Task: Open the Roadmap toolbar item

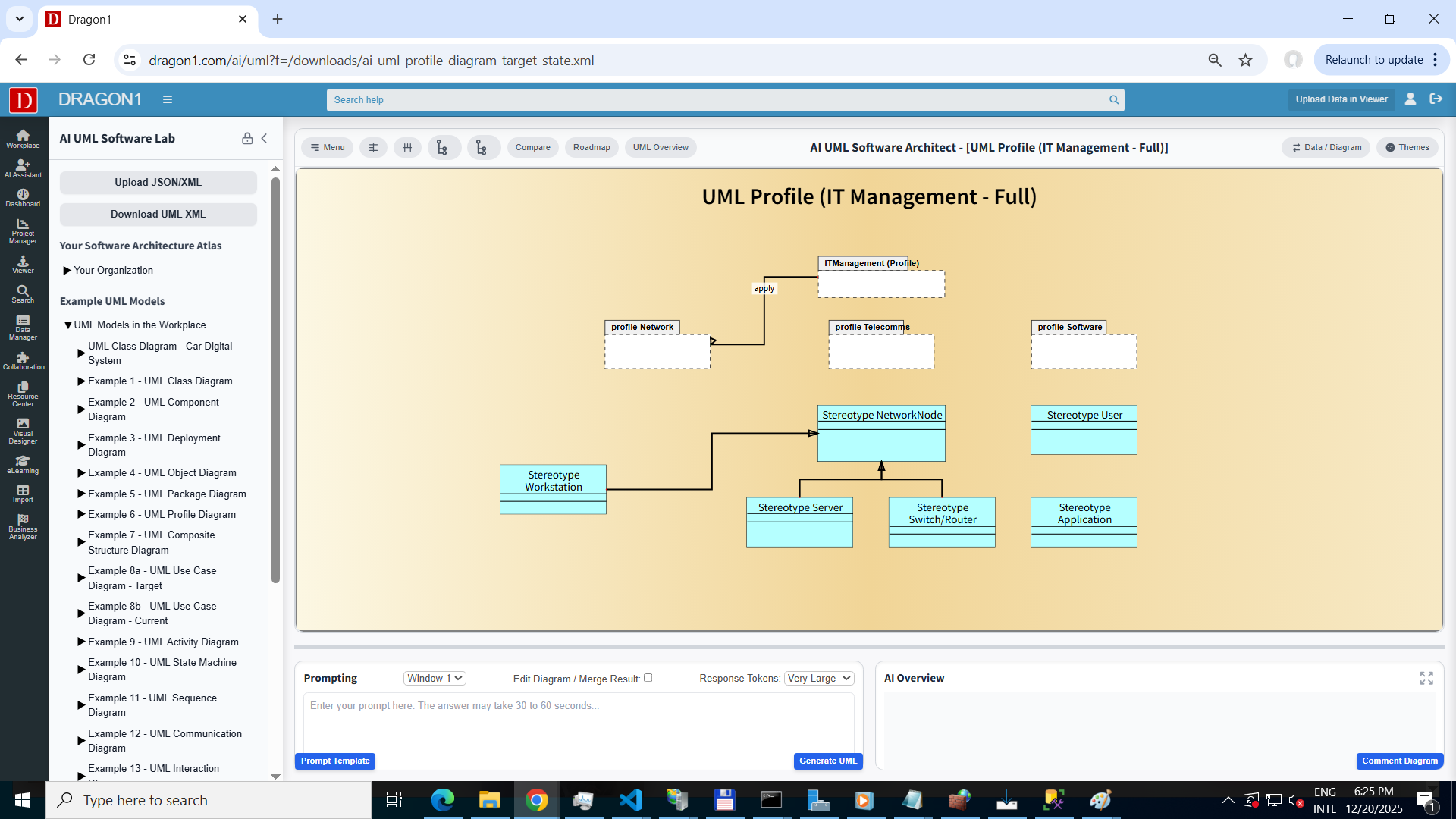Action: (591, 147)
